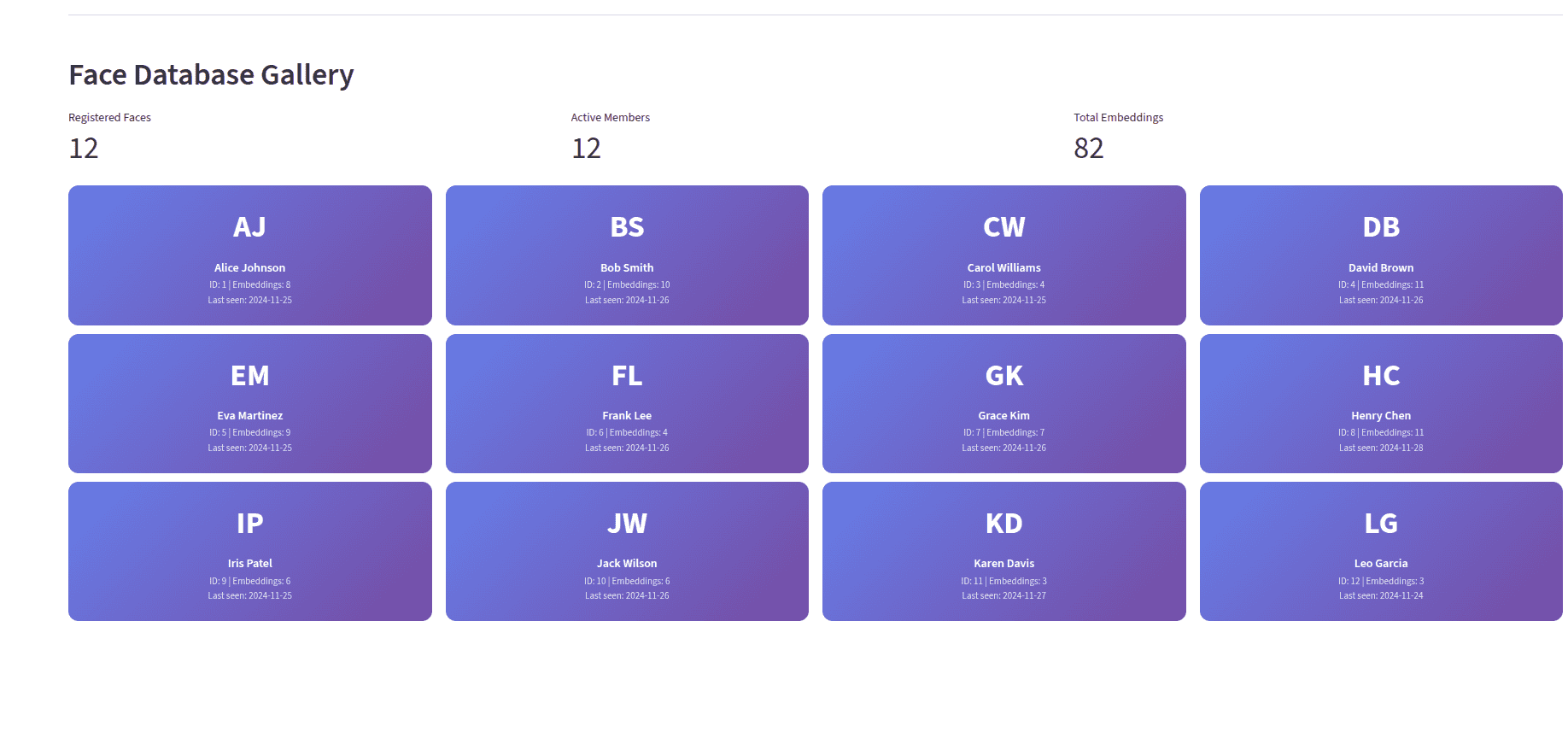Click the Total Embeddings value 82
Screen dimensions: 1568x750
coord(1088,149)
